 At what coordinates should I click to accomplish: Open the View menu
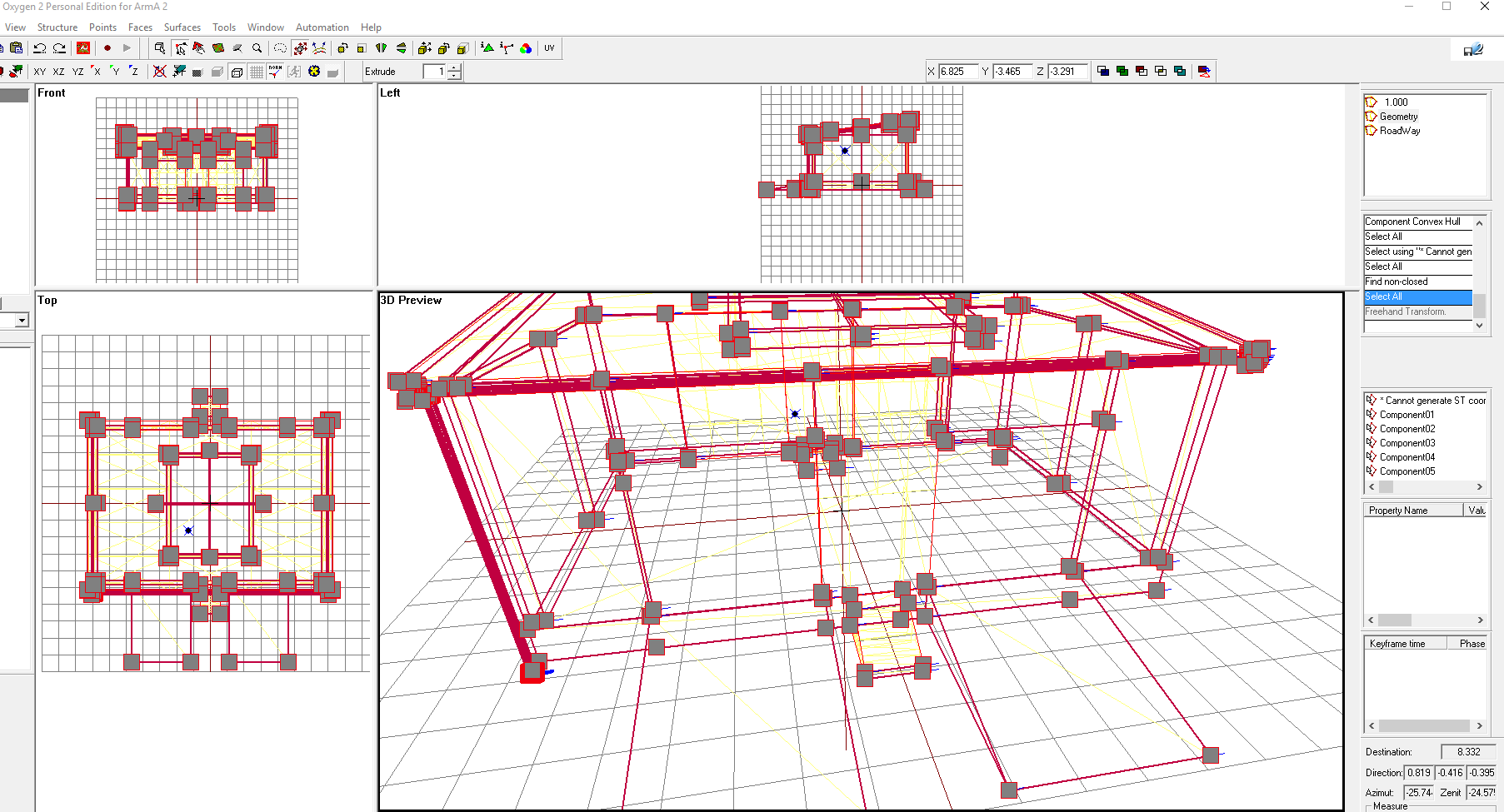coord(16,27)
